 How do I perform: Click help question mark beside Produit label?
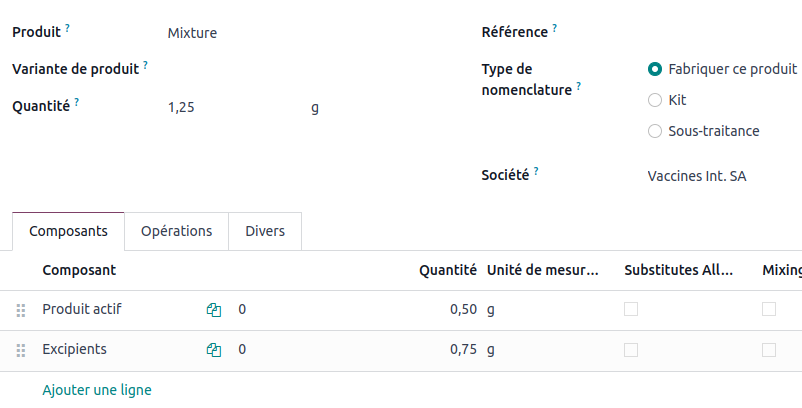pyautogui.click(x=67, y=28)
